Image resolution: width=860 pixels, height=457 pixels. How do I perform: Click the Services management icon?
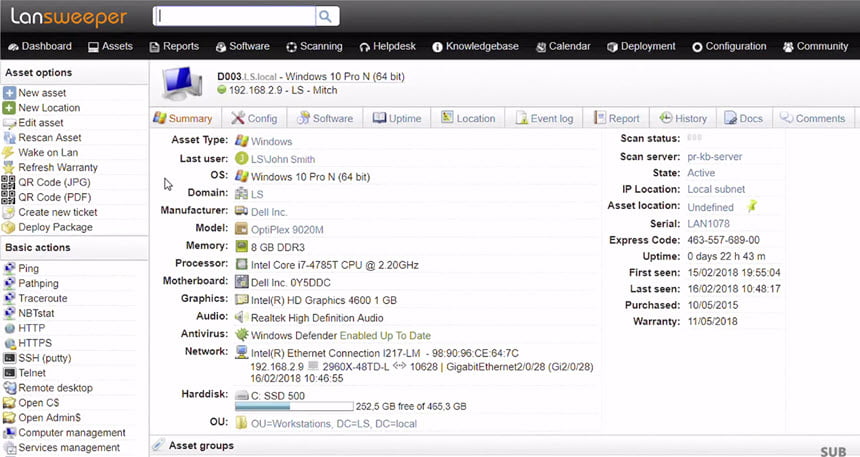click(9, 448)
